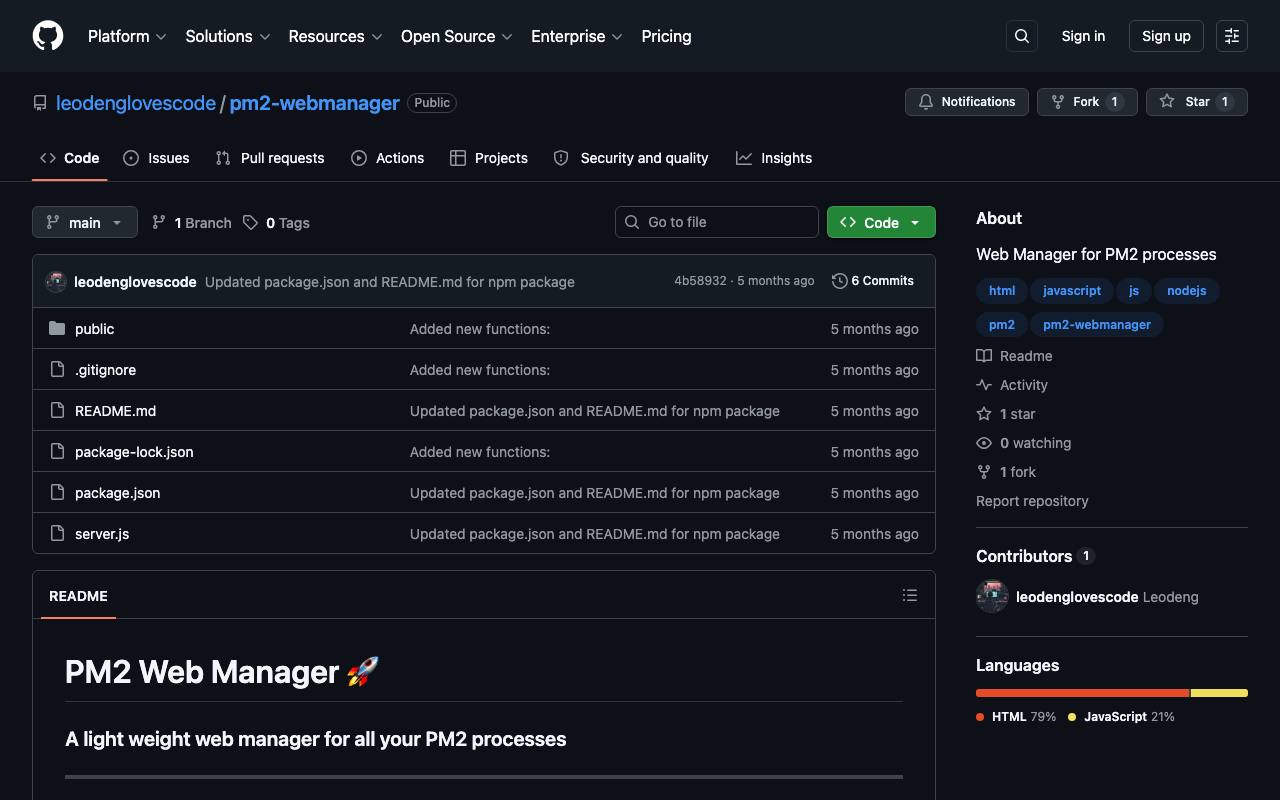
Task: Expand the Resources menu
Action: click(335, 36)
